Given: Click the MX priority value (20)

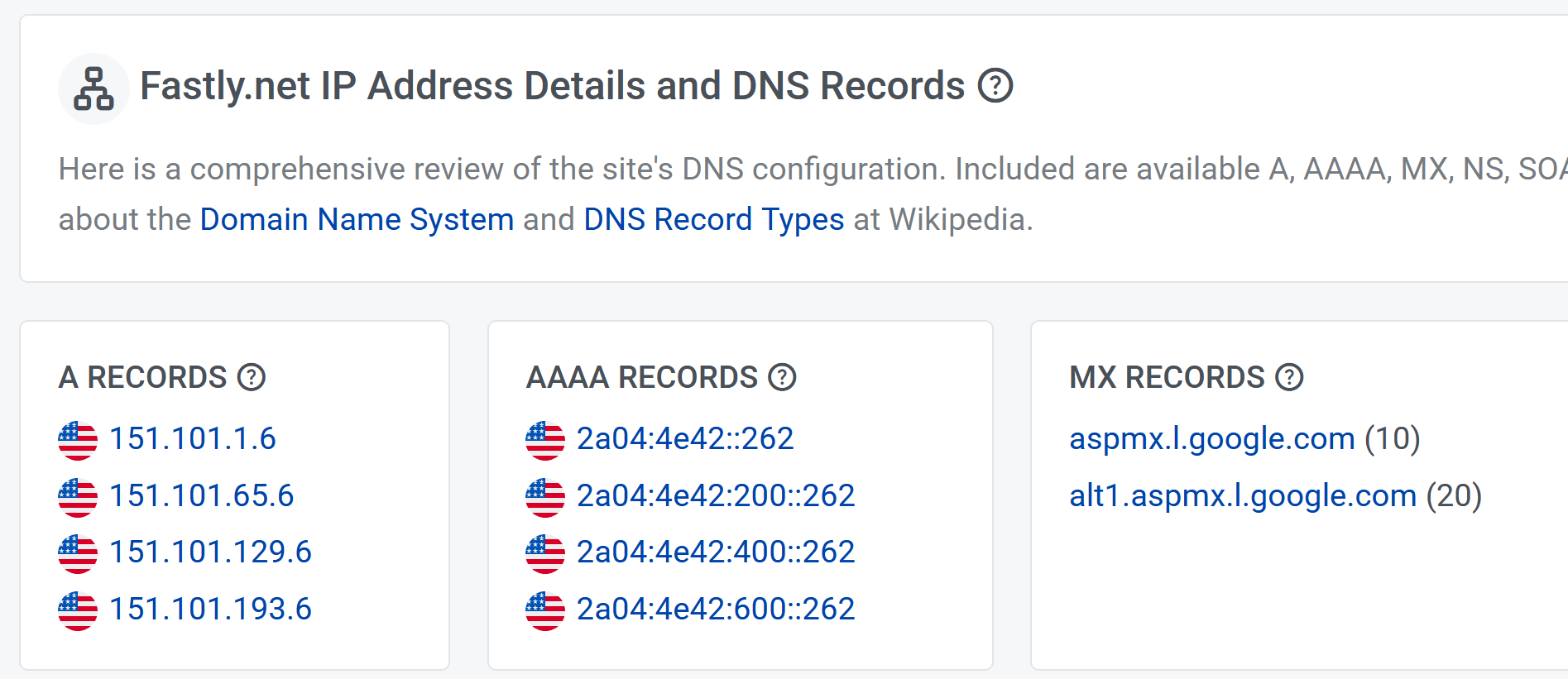Looking at the screenshot, I should click(x=1454, y=495).
